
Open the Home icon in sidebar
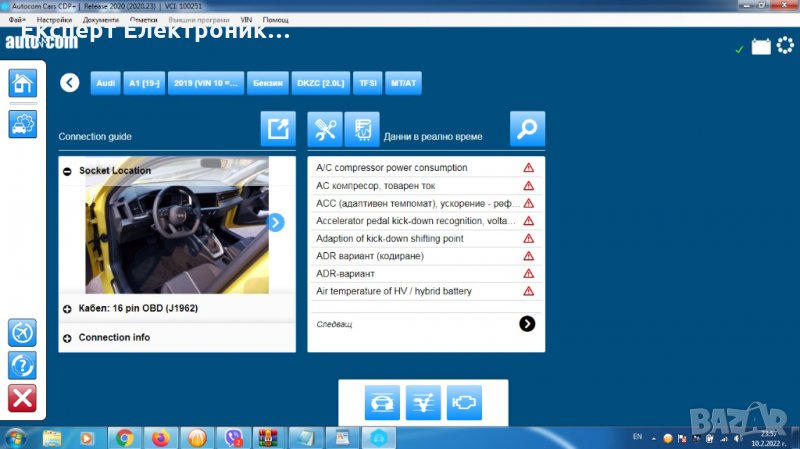pos(22,83)
